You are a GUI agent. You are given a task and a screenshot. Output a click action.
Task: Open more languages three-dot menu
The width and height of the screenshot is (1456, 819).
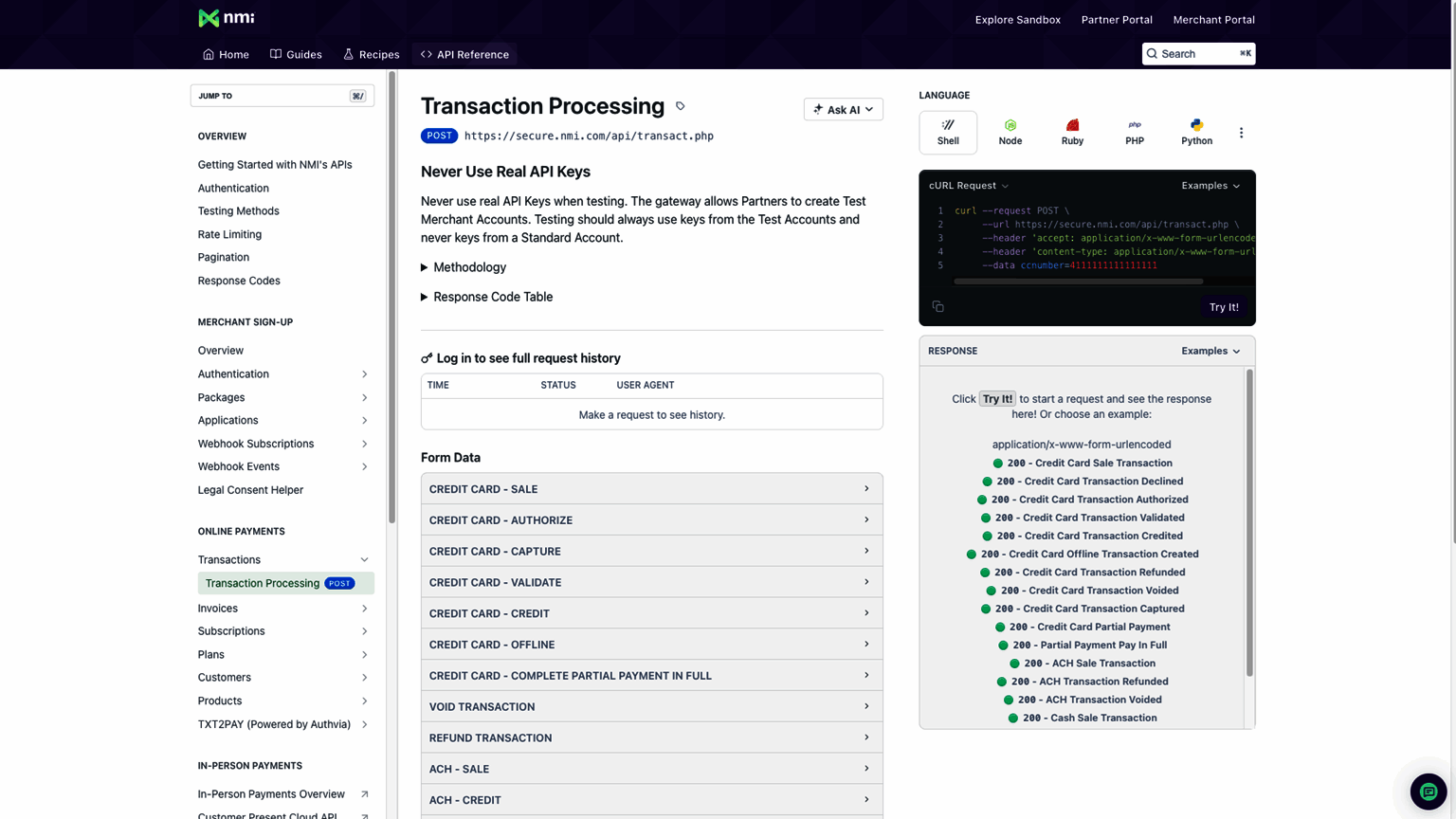(1241, 133)
